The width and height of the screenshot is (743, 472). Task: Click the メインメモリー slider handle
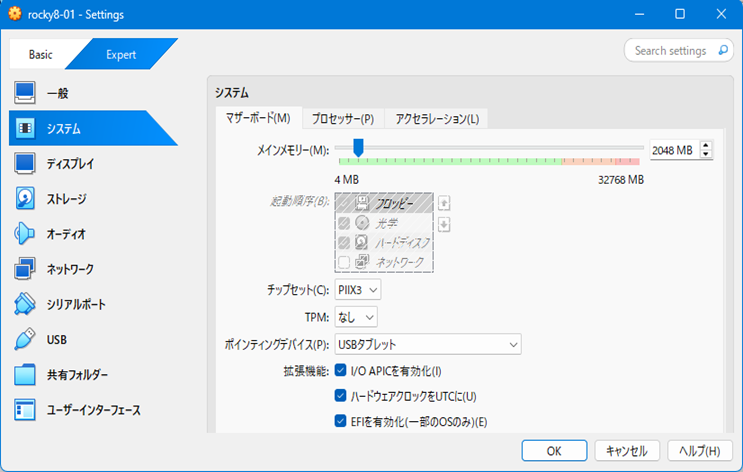(358, 149)
